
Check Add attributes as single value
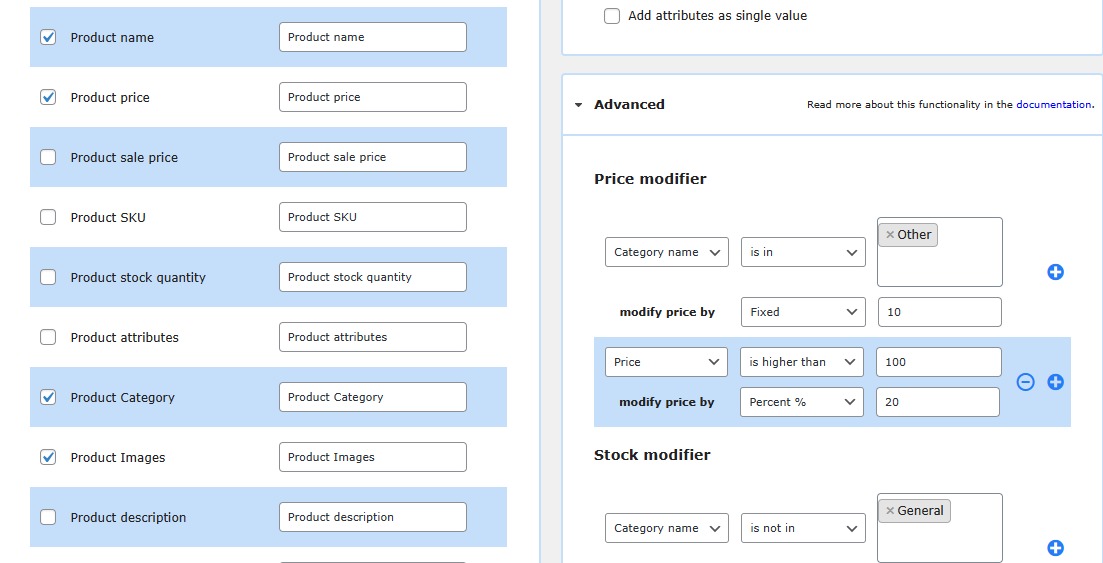click(612, 16)
